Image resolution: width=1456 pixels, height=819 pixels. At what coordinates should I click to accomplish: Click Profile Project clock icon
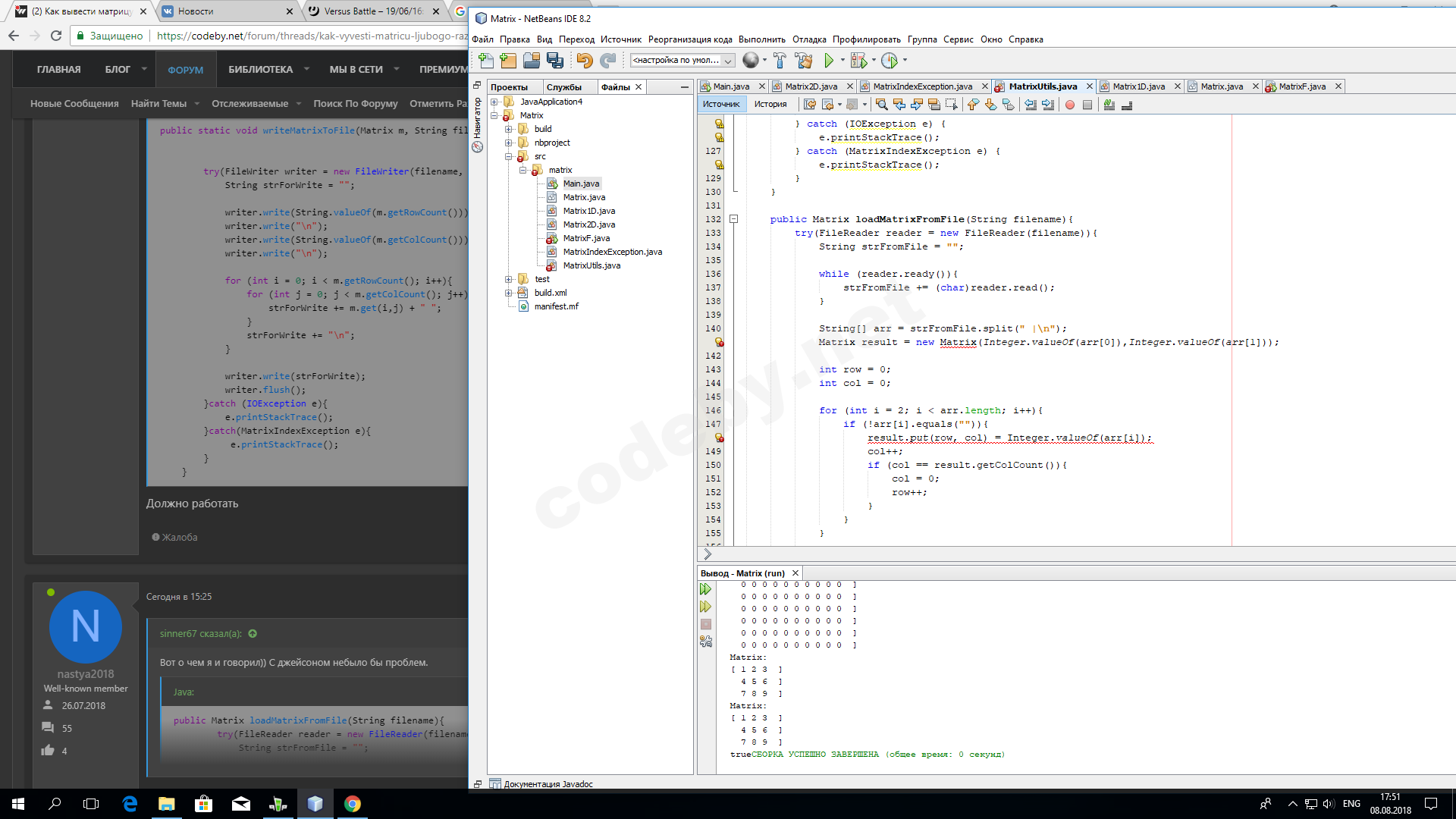[x=890, y=61]
